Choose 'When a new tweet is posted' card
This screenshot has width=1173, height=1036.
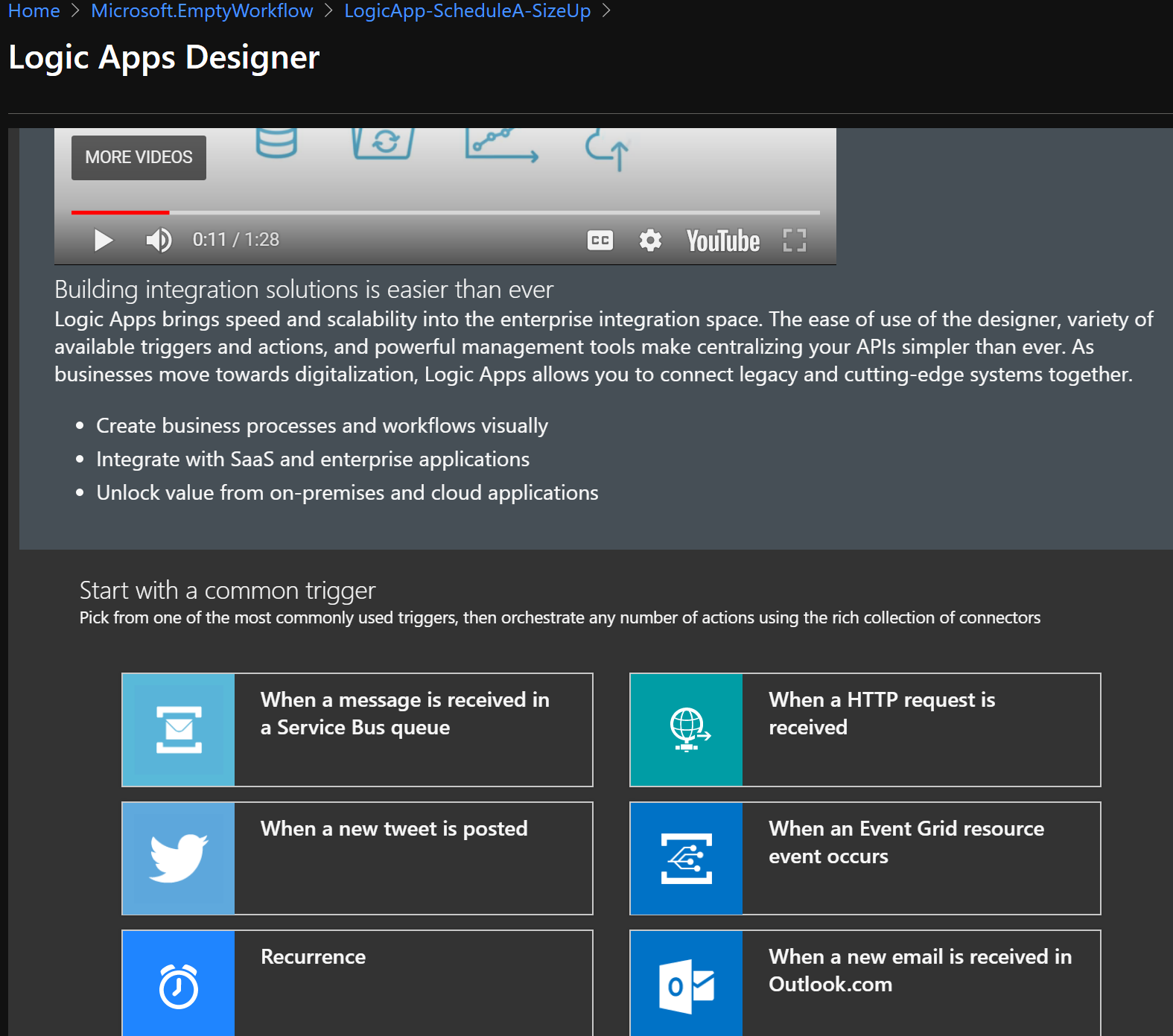point(357,858)
